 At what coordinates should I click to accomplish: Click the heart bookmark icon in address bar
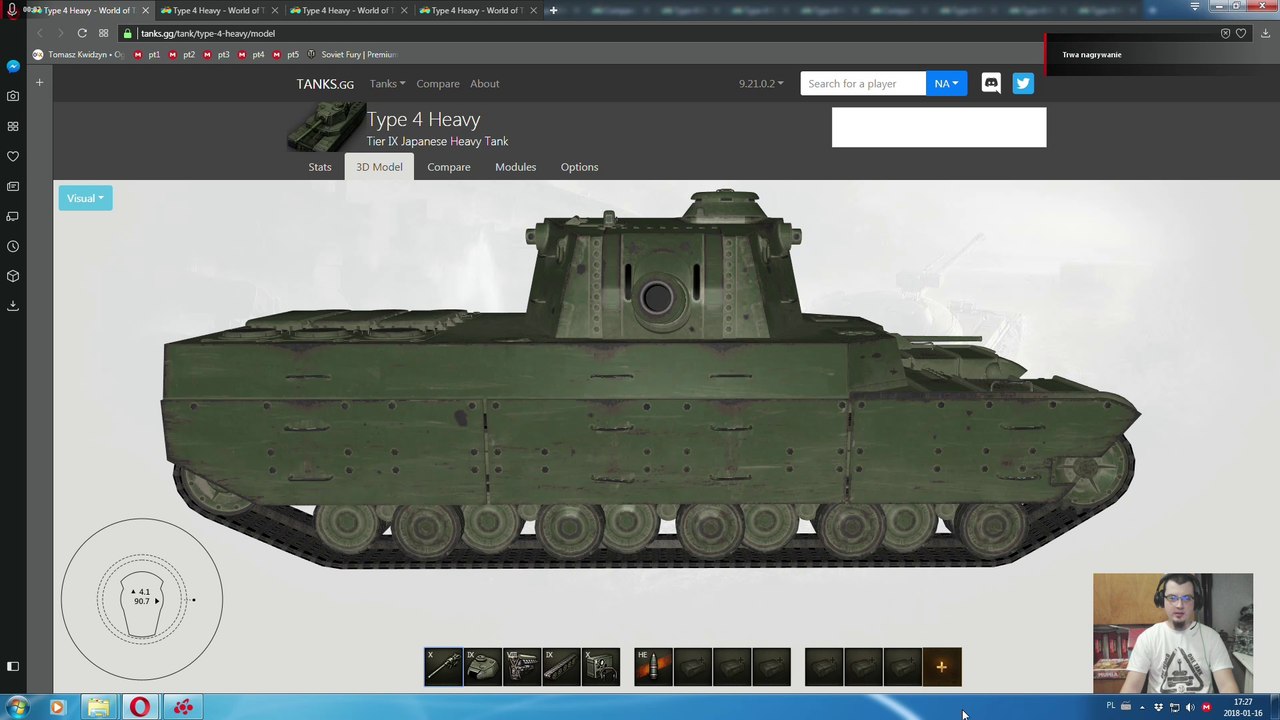[1241, 33]
